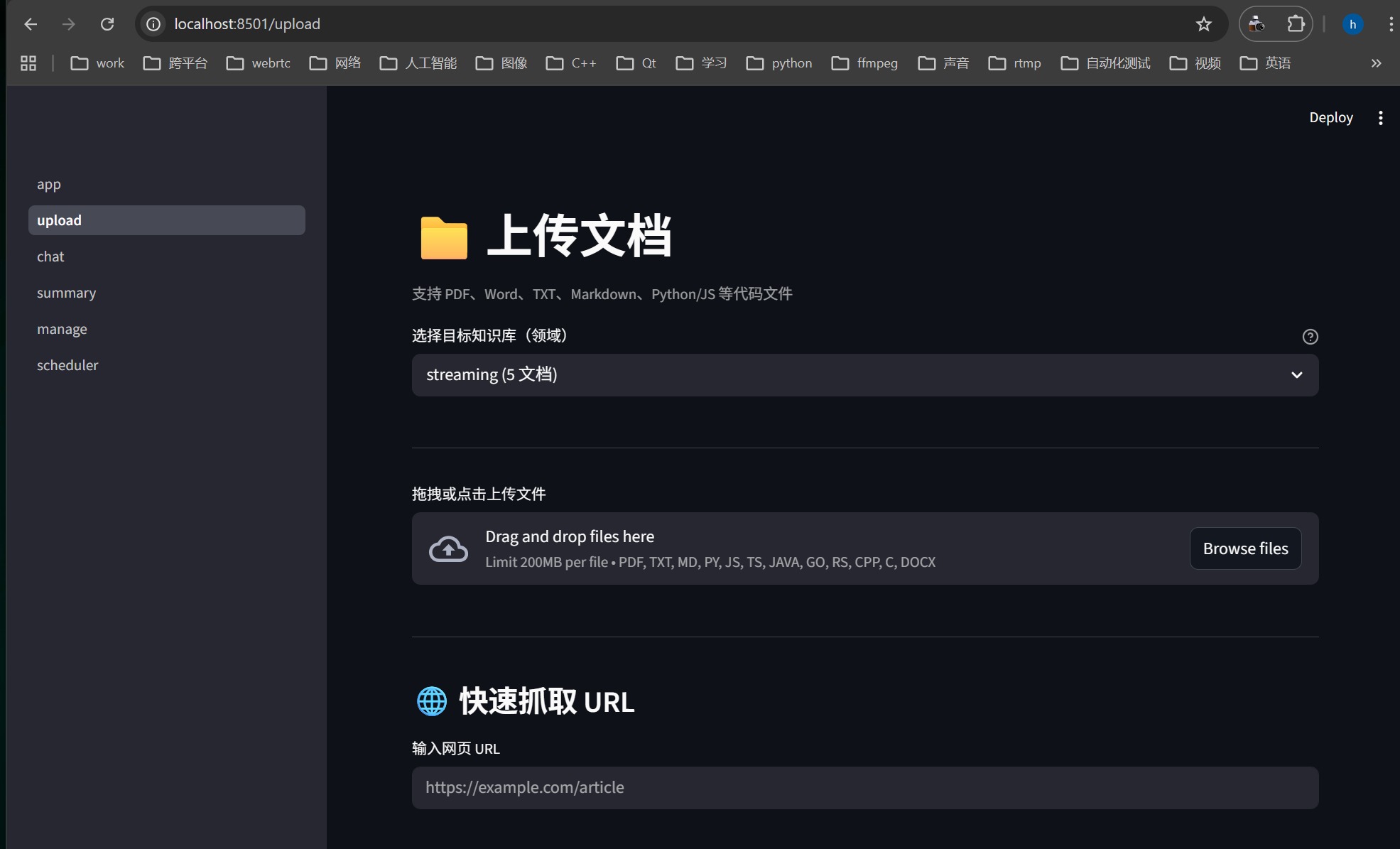The width and height of the screenshot is (1400, 849).
Task: Click the web page URL input field
Action: (864, 787)
